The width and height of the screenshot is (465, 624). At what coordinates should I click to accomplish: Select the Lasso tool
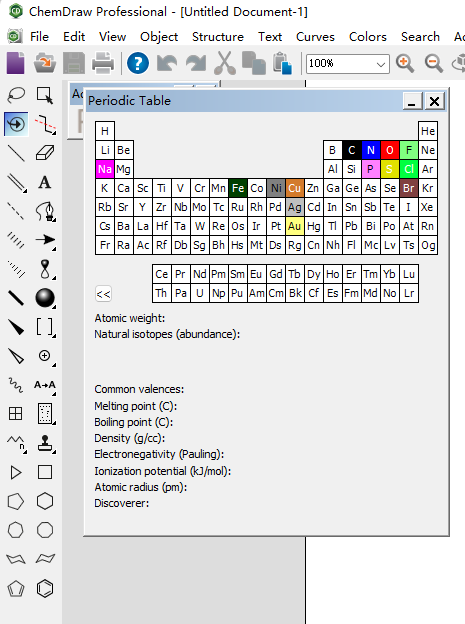pos(16,95)
